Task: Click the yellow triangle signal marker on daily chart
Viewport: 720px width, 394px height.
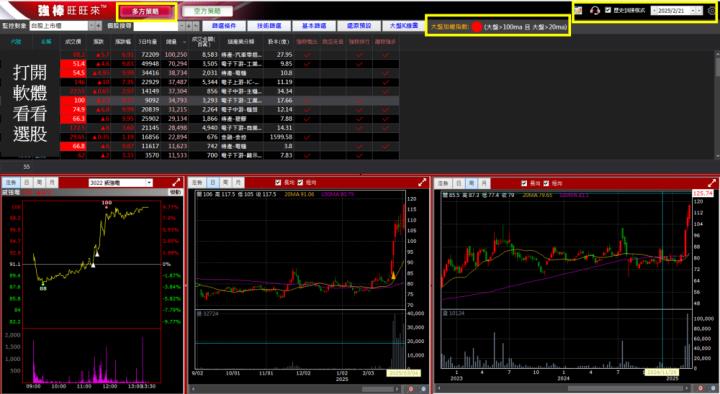Action: tap(393, 276)
